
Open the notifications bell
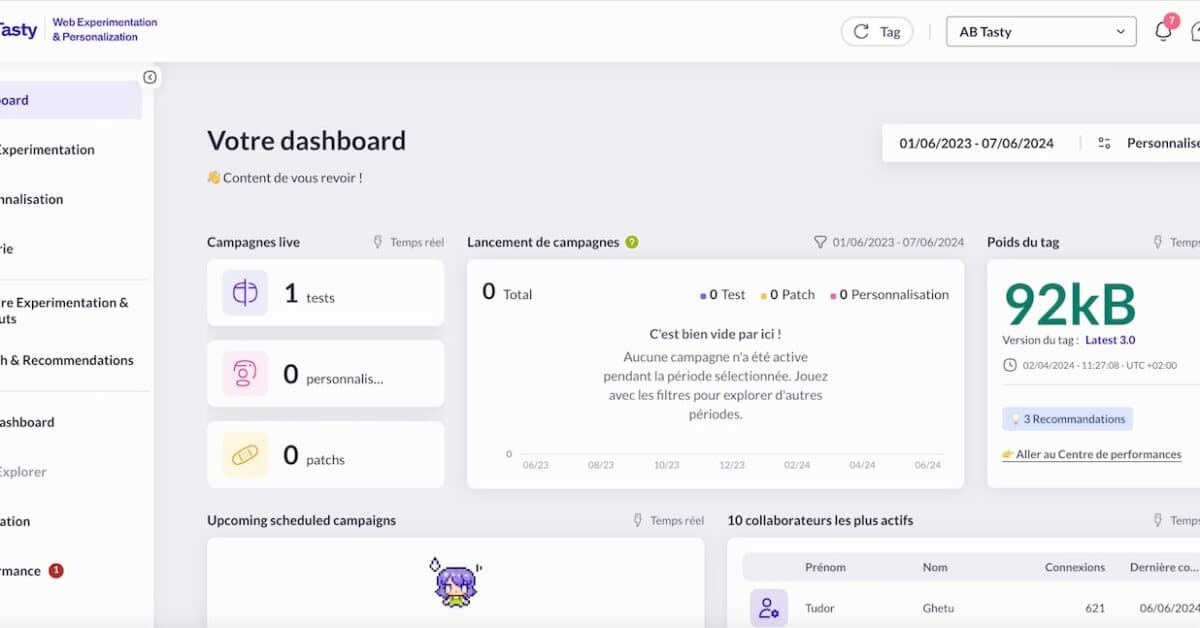1163,31
